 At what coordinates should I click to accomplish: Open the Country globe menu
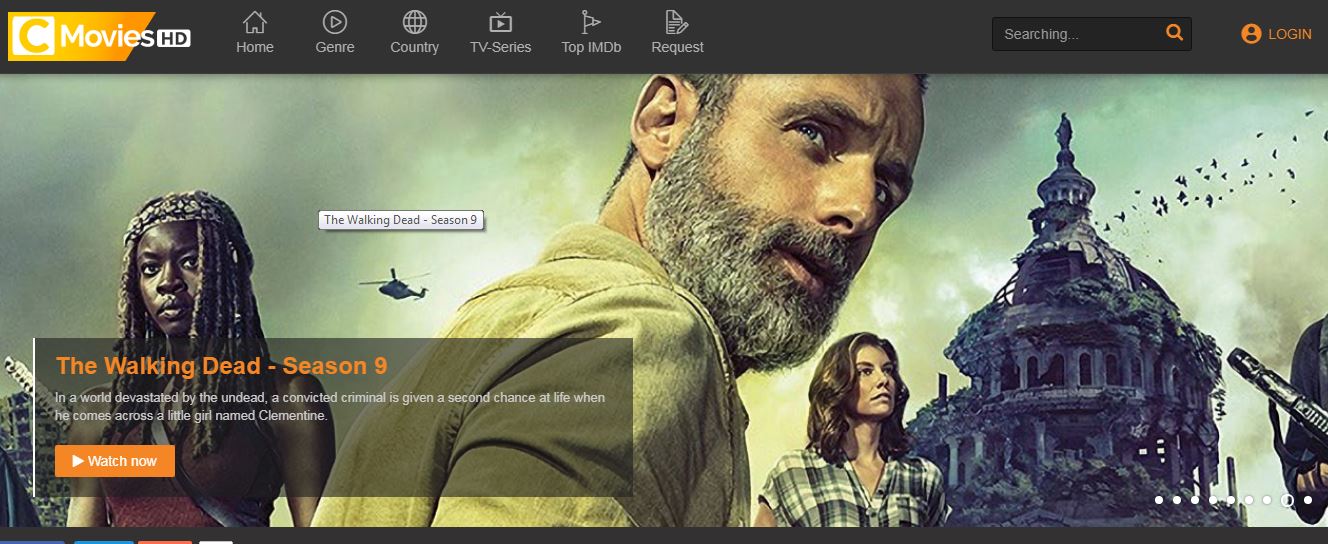pos(414,32)
